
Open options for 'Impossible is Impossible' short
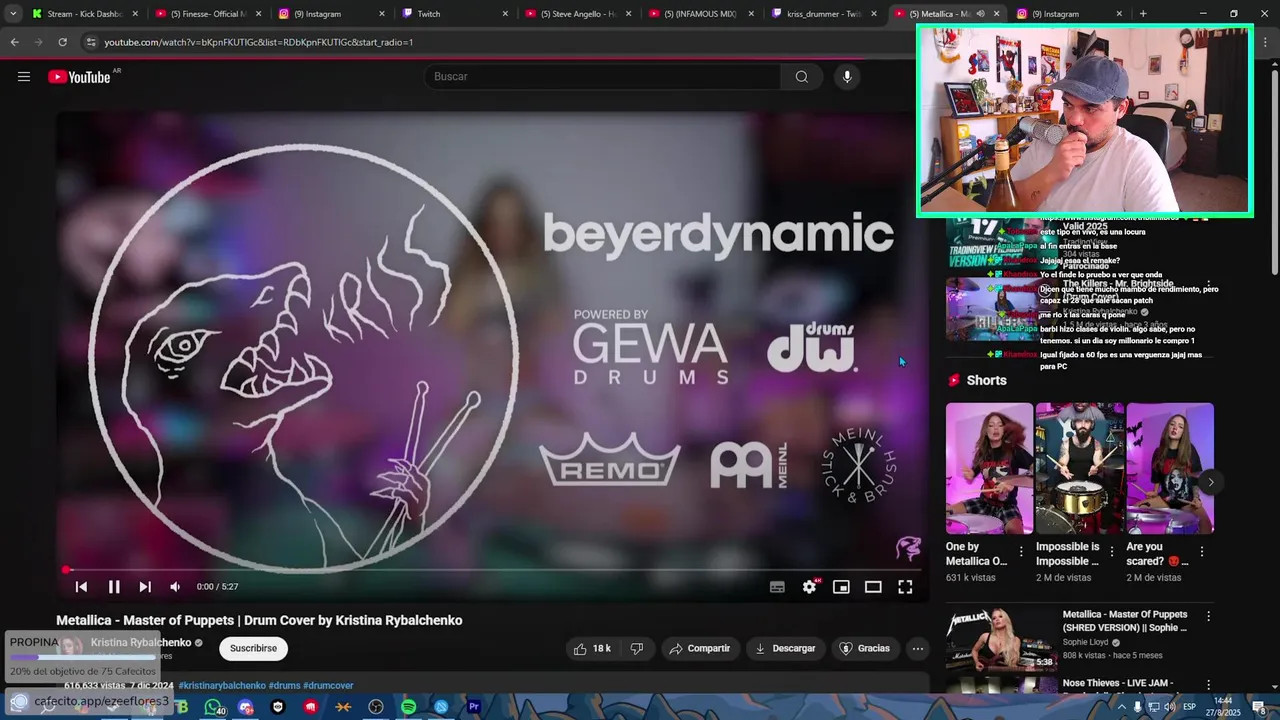(1111, 551)
